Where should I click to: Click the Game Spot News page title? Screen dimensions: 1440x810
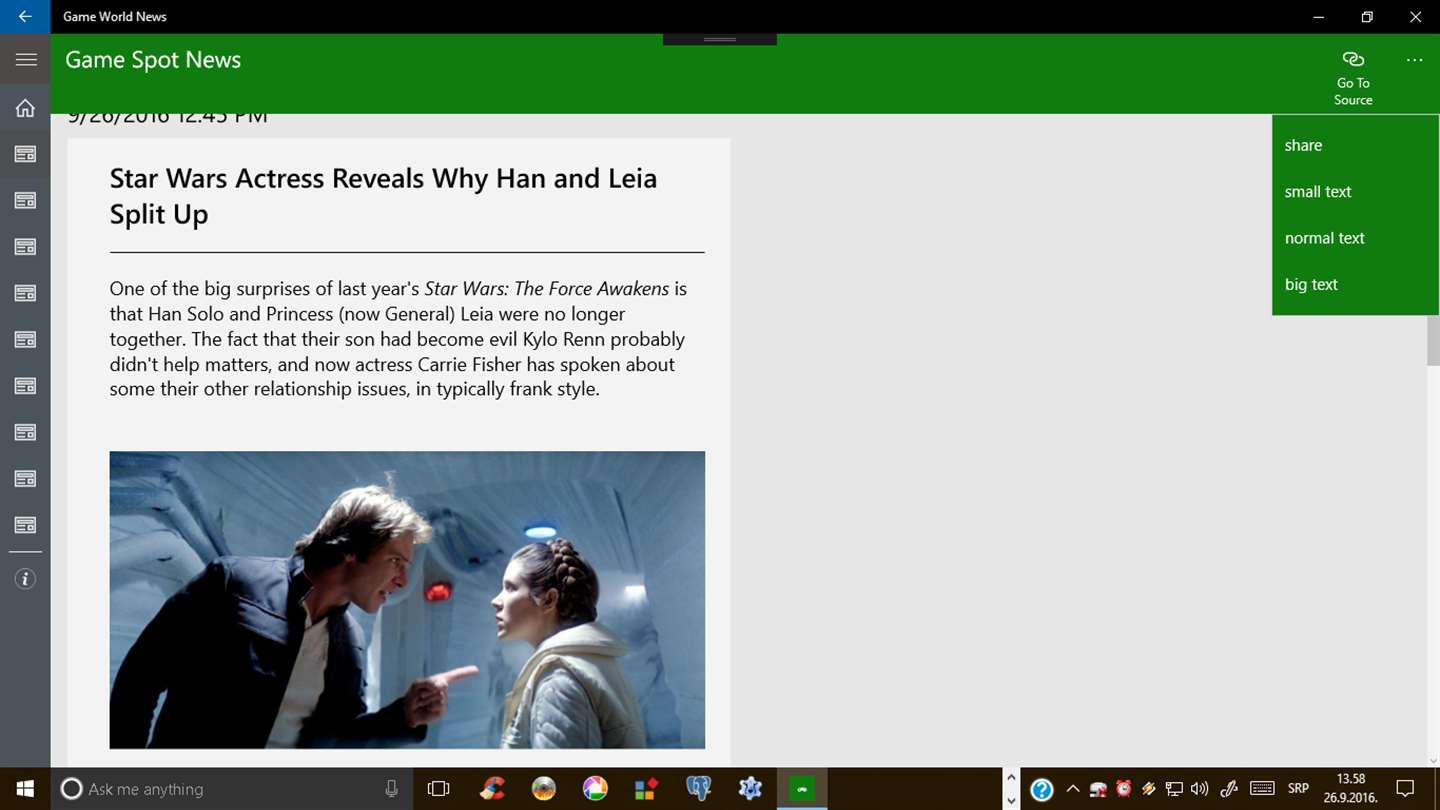153,60
